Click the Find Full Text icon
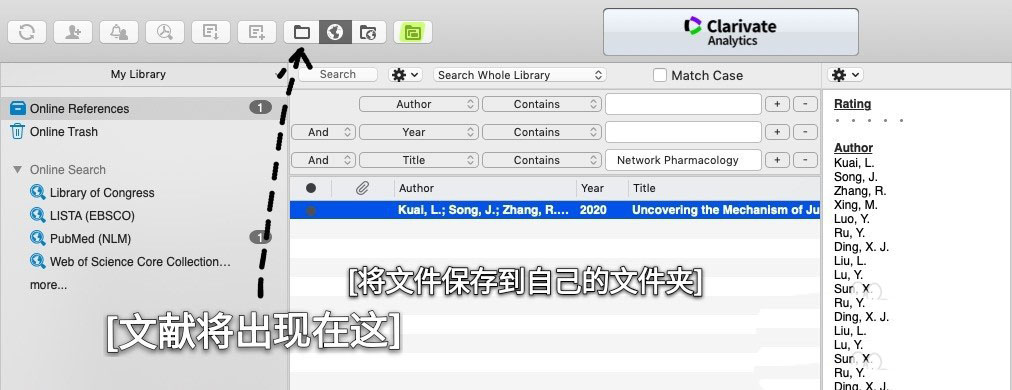Viewport: 1012px width, 390px height. [165, 32]
